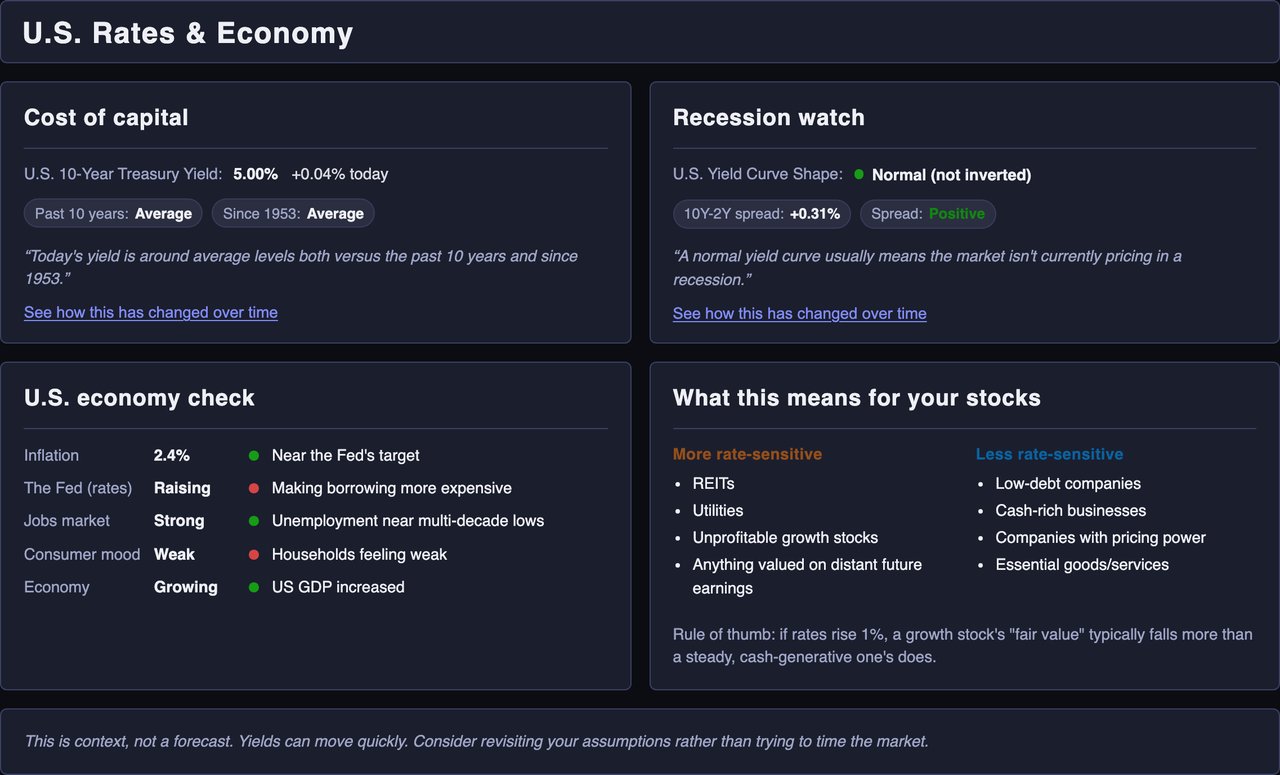Click What this means for your stocks heading
1280x775 pixels.
(857, 398)
